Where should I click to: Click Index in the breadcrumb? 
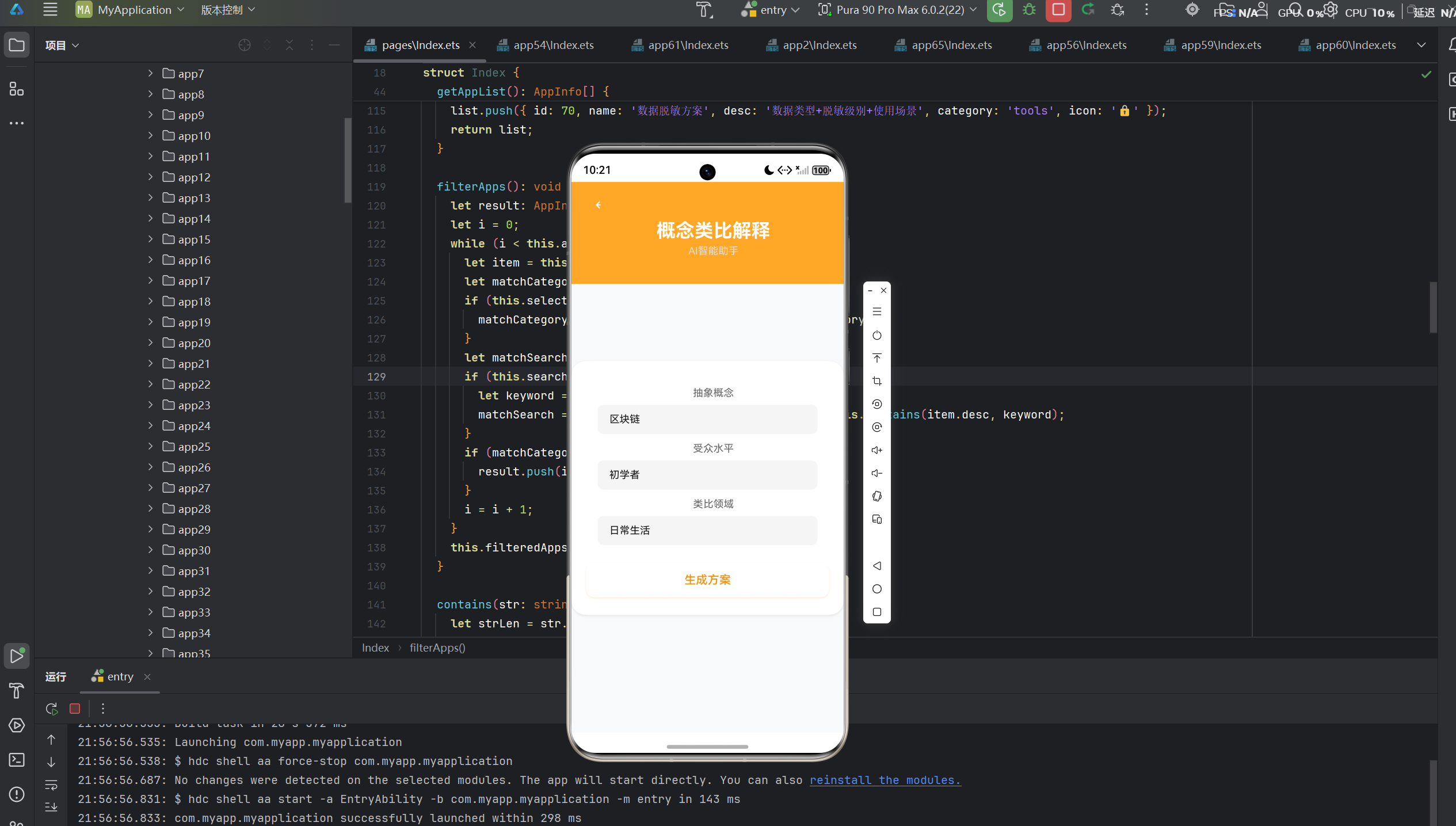[375, 648]
